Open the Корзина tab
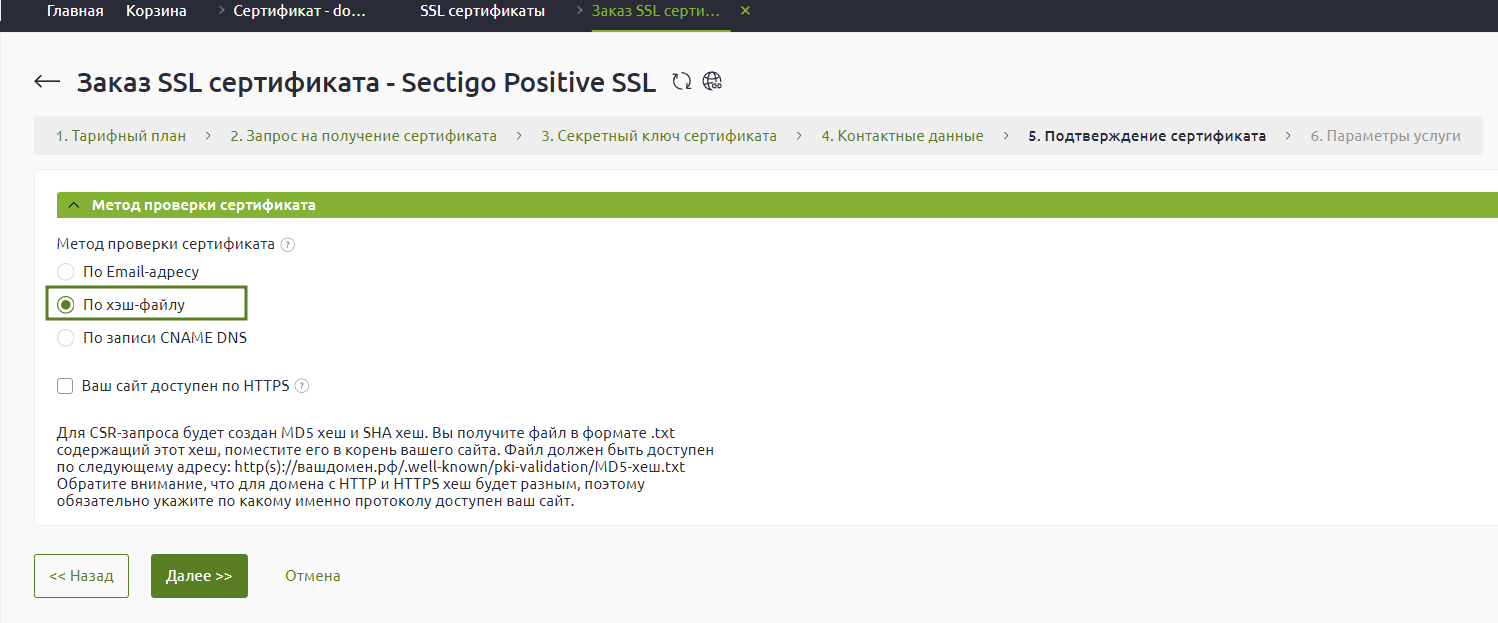The image size is (1498, 623). click(156, 11)
